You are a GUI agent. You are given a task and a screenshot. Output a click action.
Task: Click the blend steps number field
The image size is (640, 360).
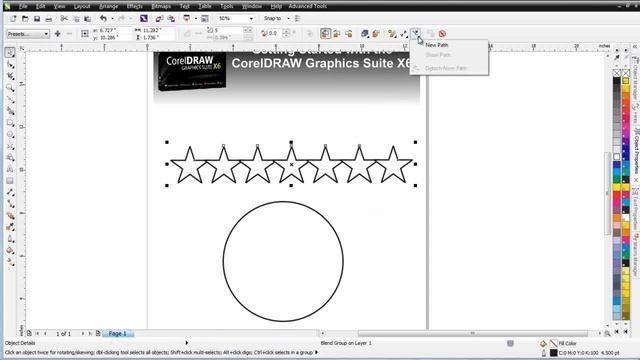pos(229,30)
